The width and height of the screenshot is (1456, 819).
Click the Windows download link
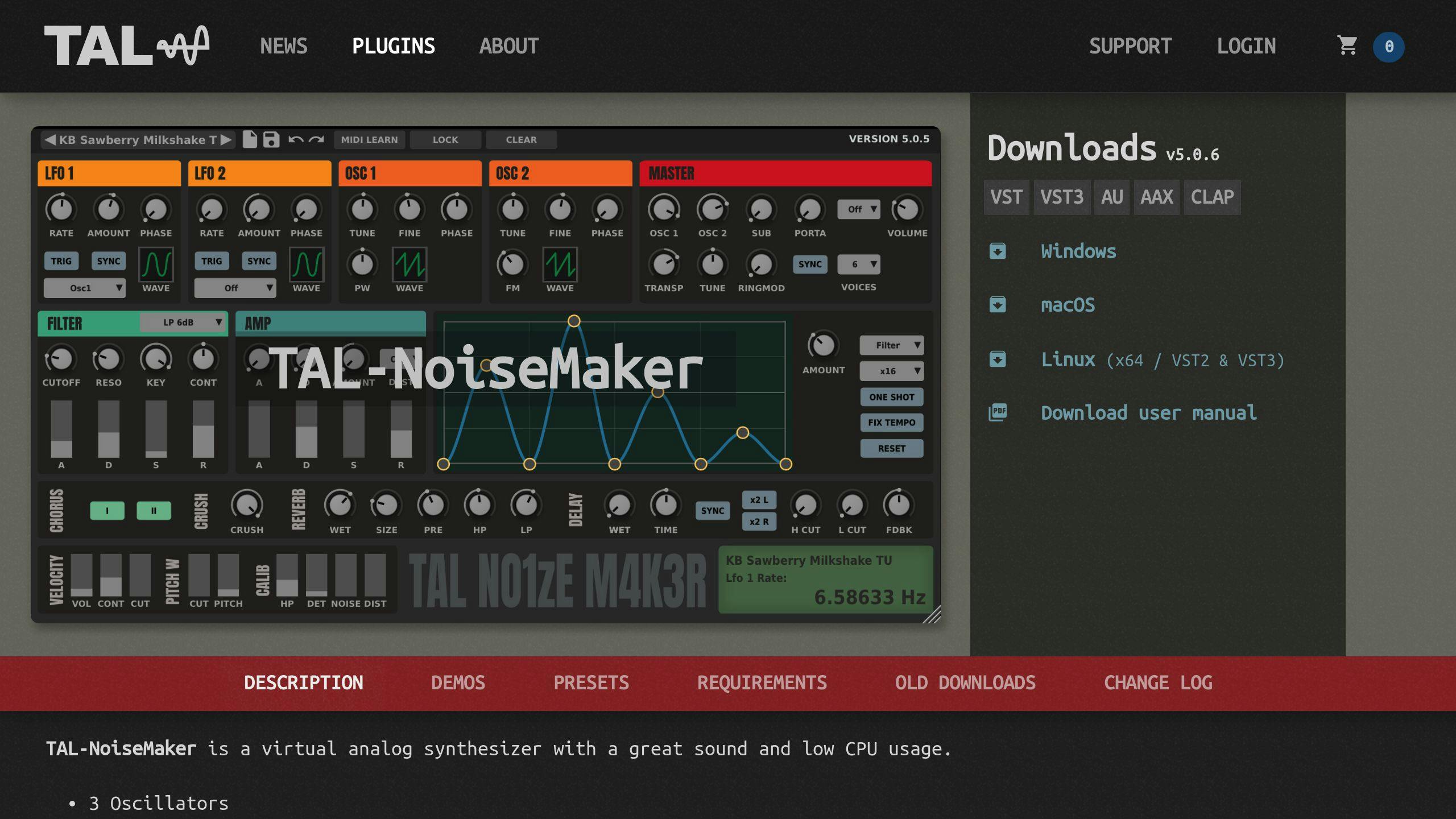(1079, 251)
